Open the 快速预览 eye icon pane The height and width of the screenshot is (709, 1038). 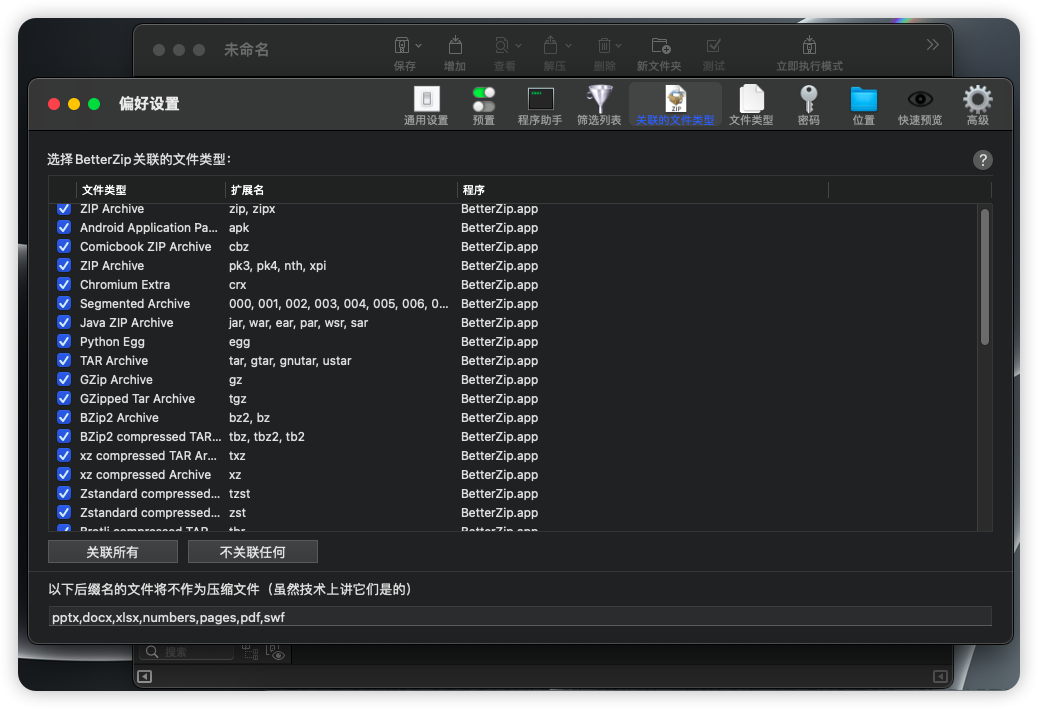pyautogui.click(x=920, y=105)
